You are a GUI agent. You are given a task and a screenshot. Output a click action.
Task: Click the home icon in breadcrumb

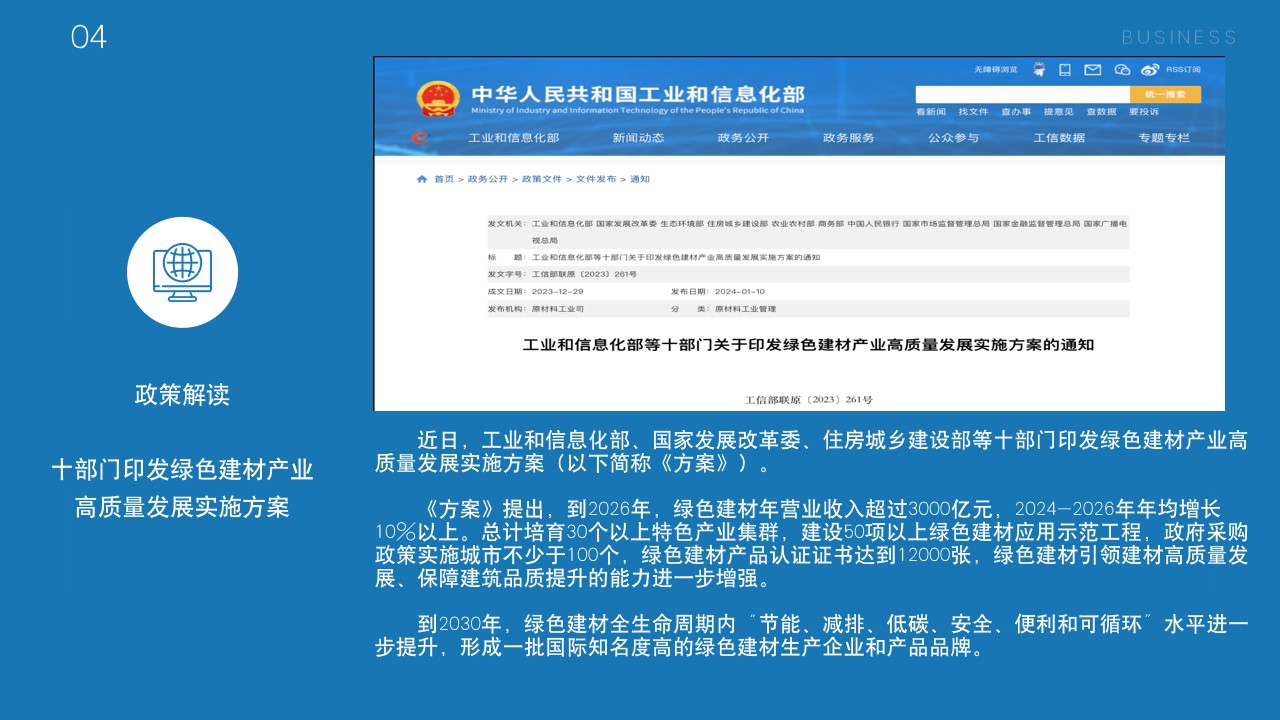click(x=422, y=179)
